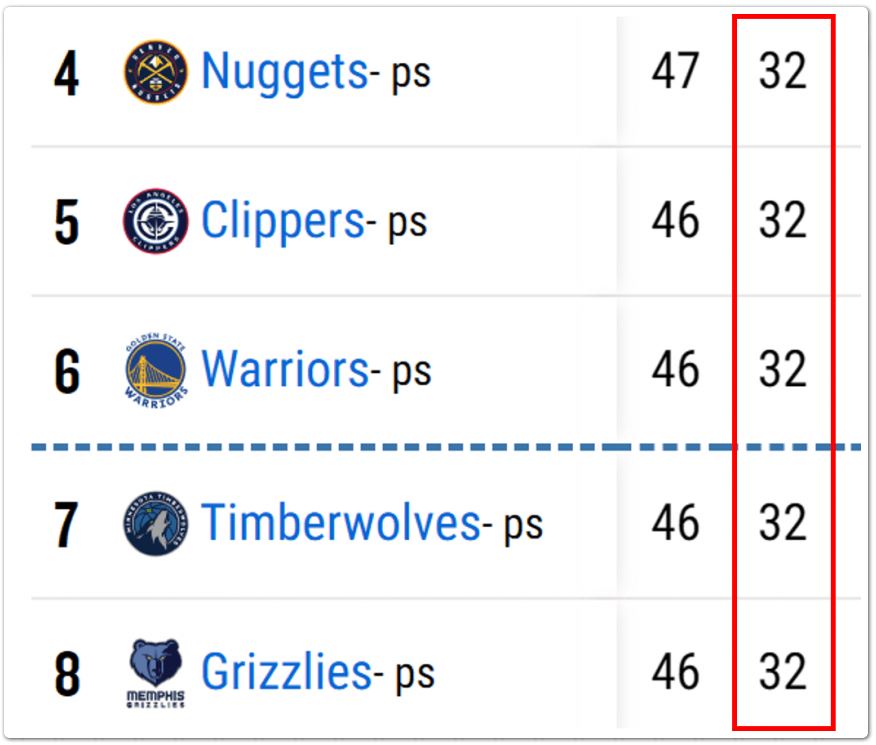This screenshot has height=745, width=876.
Task: Click the rank number 7
Action: (x=66, y=524)
